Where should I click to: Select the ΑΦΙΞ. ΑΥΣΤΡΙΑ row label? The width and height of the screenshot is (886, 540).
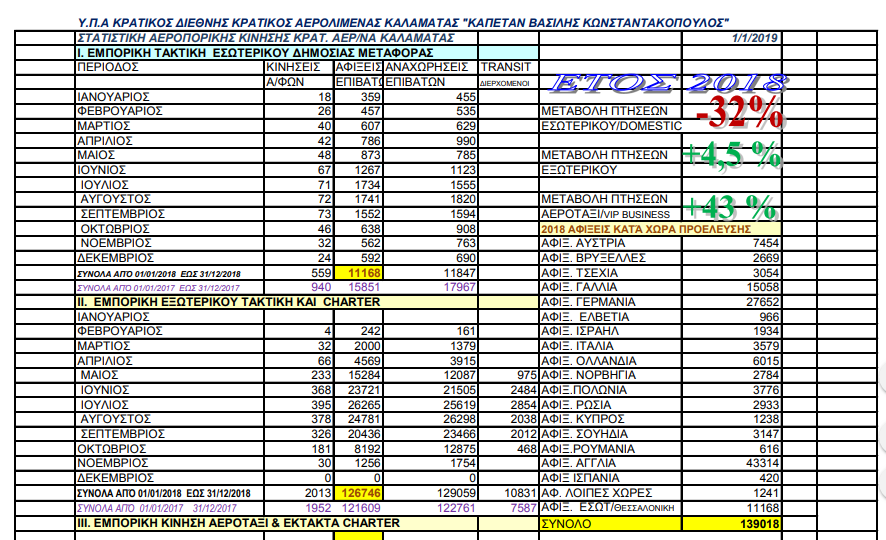583,243
